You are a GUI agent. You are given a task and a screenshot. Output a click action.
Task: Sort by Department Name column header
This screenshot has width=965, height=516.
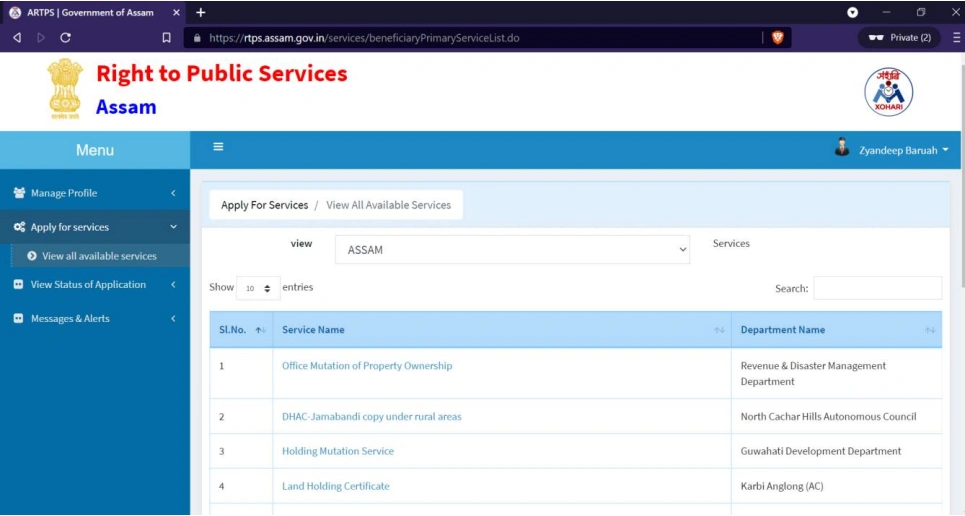point(836,329)
